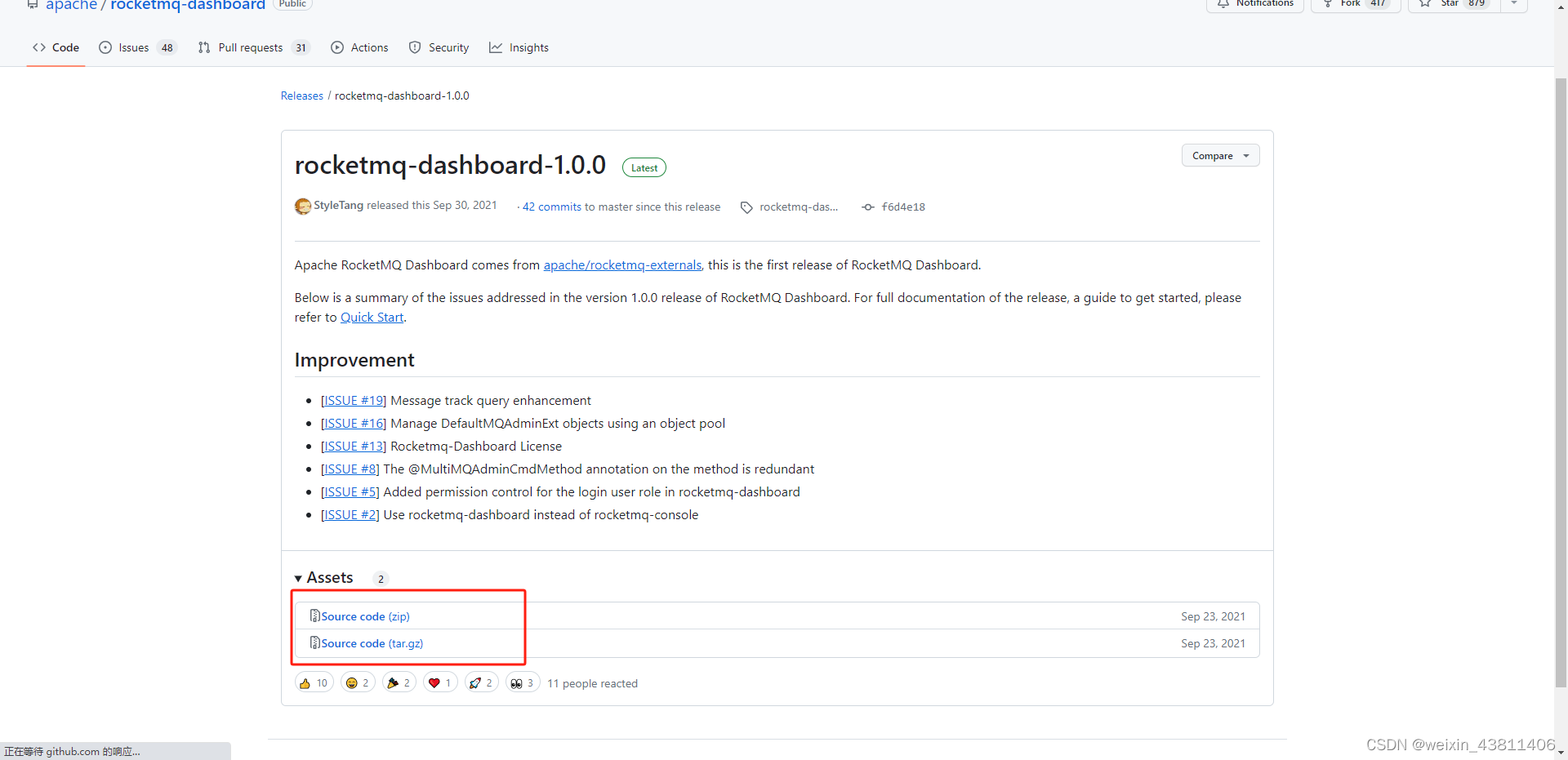Click the Security tab shield icon

[415, 47]
